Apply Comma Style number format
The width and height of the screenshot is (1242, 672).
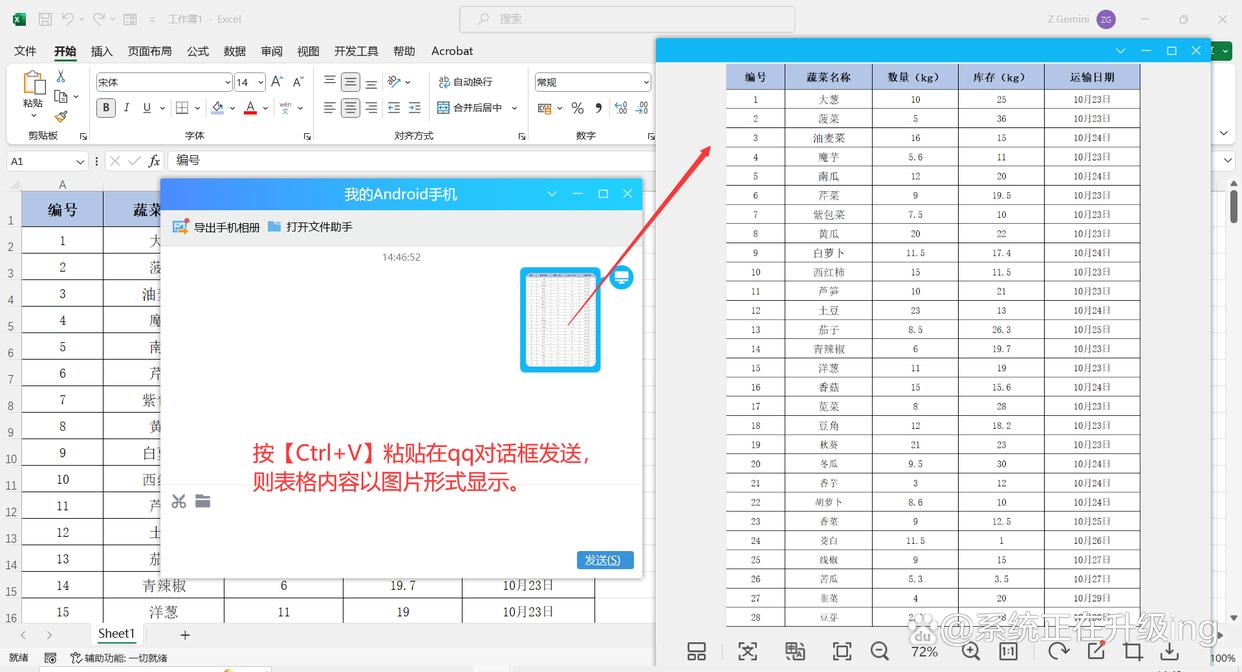point(598,108)
